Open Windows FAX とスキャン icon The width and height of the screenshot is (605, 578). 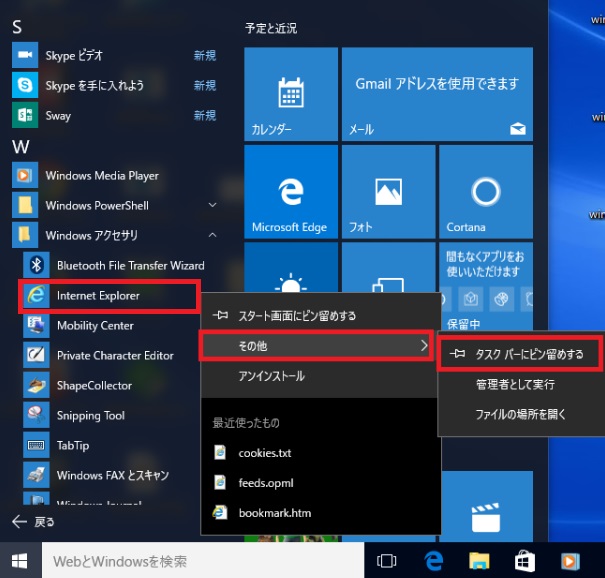coord(36,475)
